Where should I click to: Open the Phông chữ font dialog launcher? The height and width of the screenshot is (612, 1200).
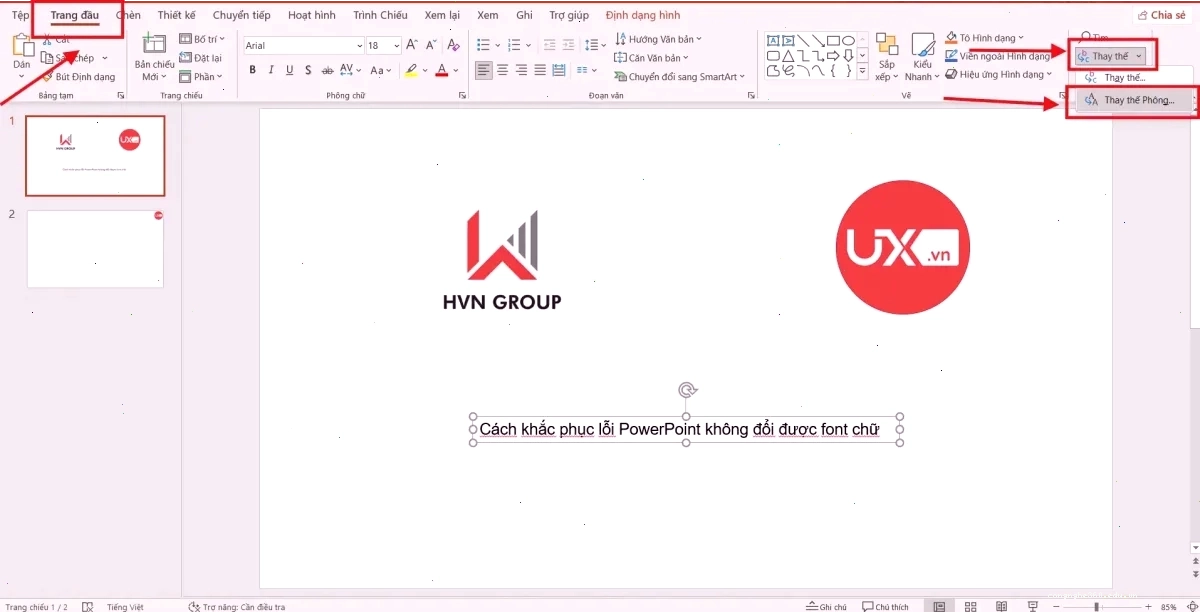(462, 95)
